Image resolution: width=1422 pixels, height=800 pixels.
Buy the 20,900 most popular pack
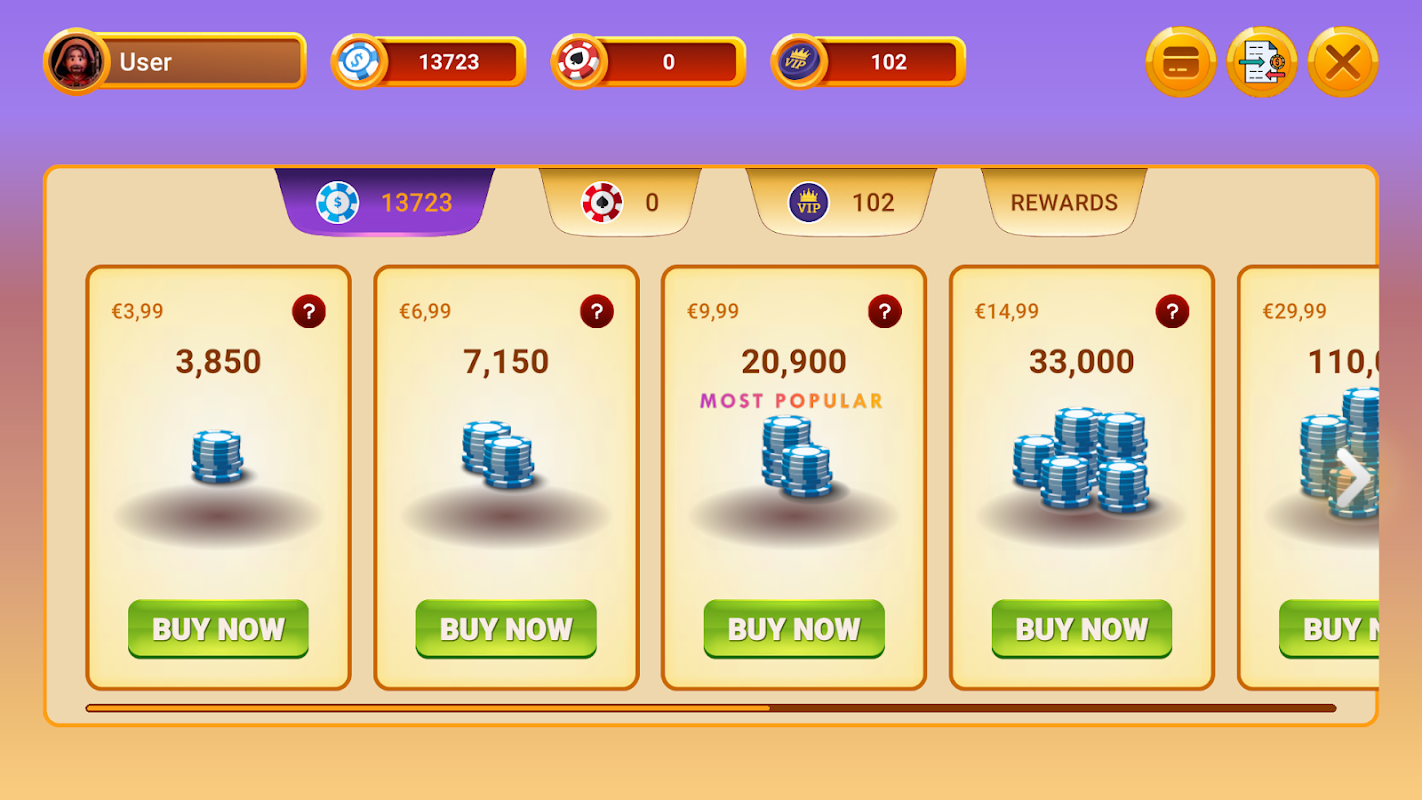[794, 629]
